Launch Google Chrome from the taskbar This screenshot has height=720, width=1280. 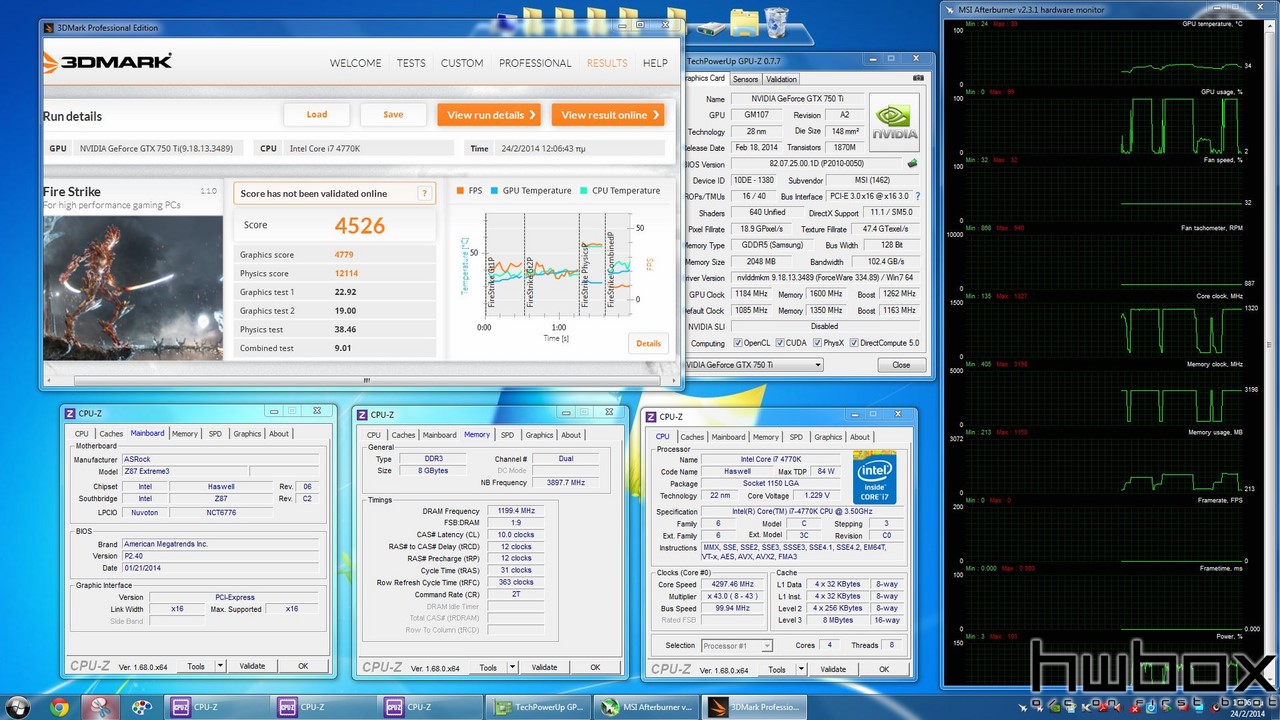pyautogui.click(x=59, y=707)
